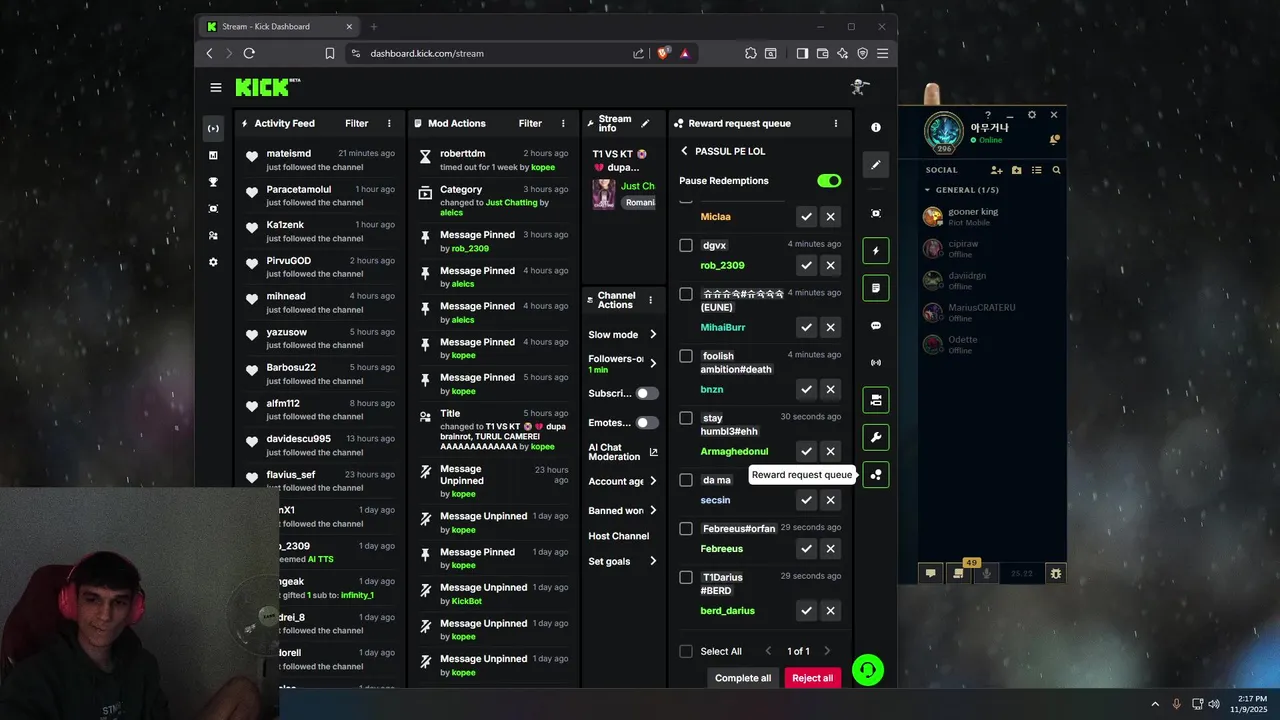Viewport: 1280px width, 720px height.
Task: Open Host Channel action
Action: [619, 536]
